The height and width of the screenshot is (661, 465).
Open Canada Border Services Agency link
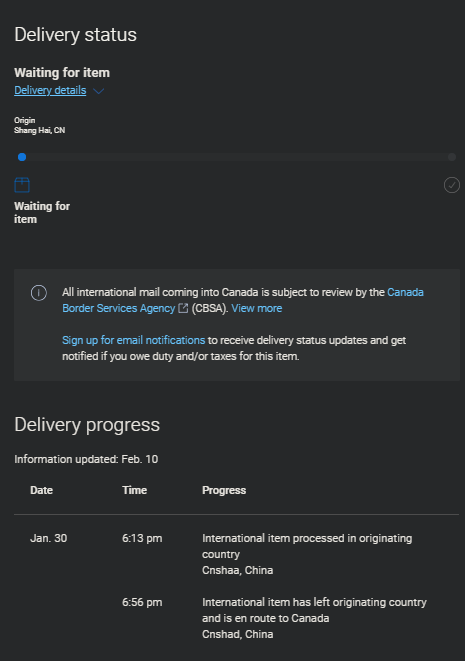coord(243,300)
